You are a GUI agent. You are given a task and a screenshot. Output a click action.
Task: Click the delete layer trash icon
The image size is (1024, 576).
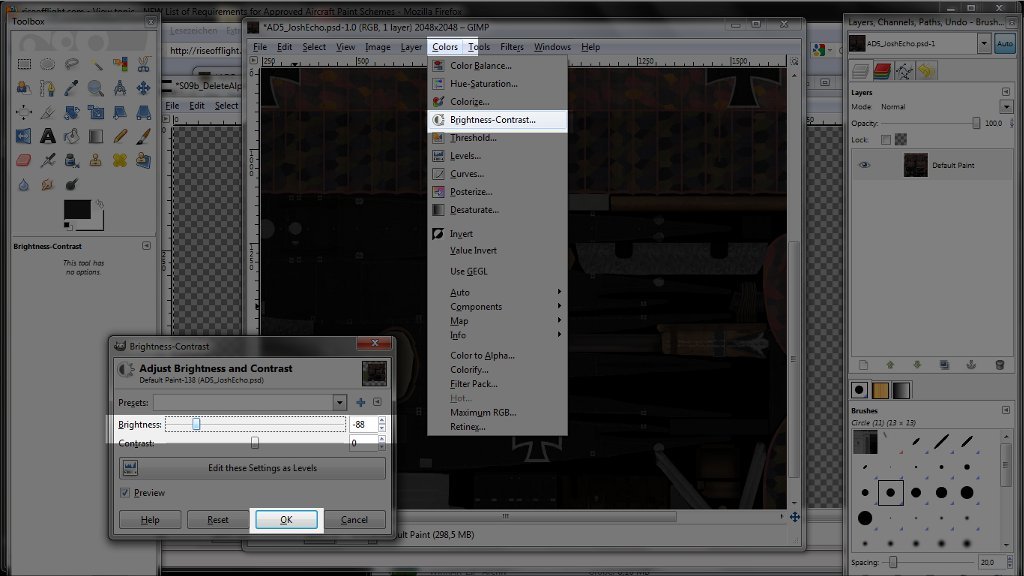[999, 365]
